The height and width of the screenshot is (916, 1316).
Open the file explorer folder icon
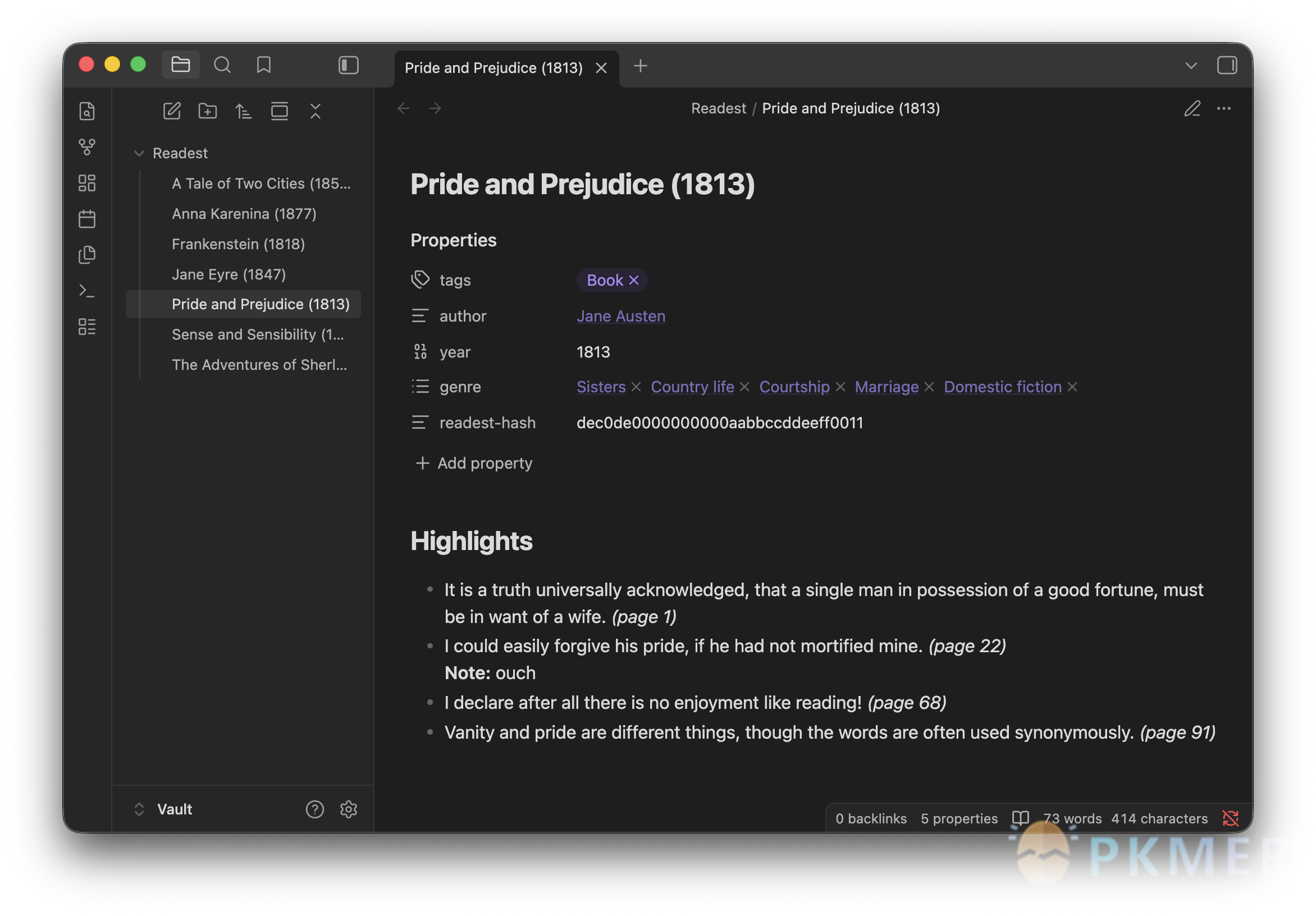coord(181,65)
